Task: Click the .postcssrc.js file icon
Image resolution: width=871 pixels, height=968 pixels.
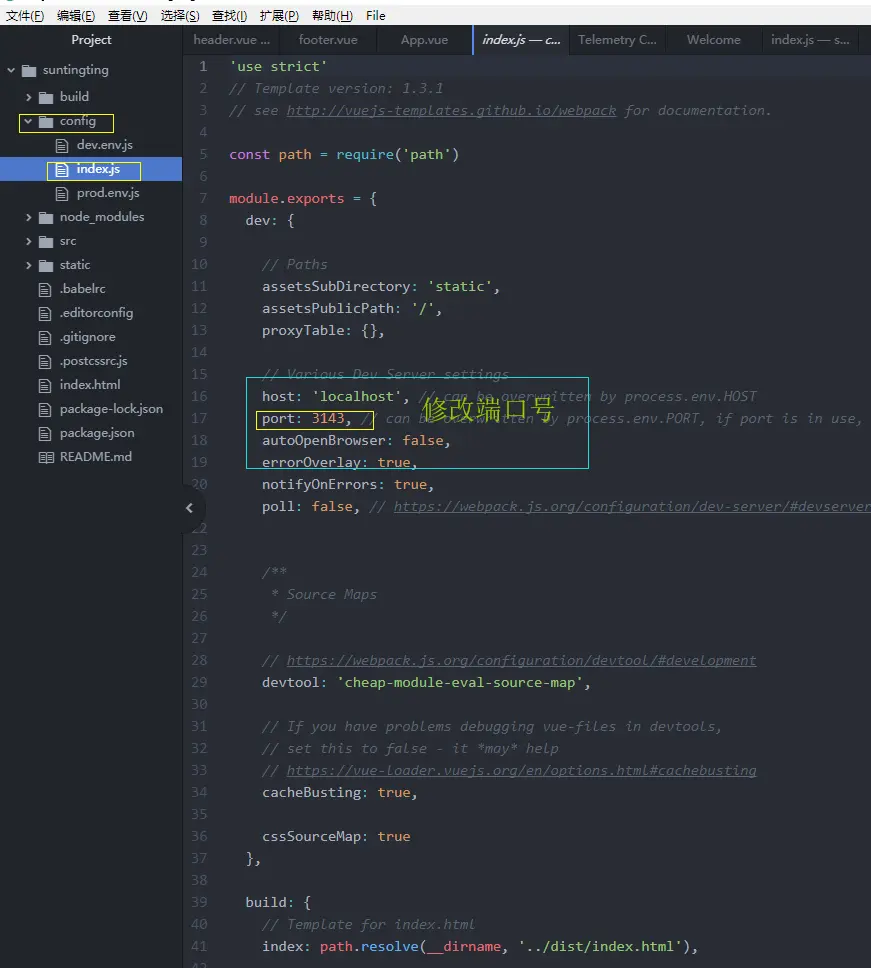Action: [44, 362]
